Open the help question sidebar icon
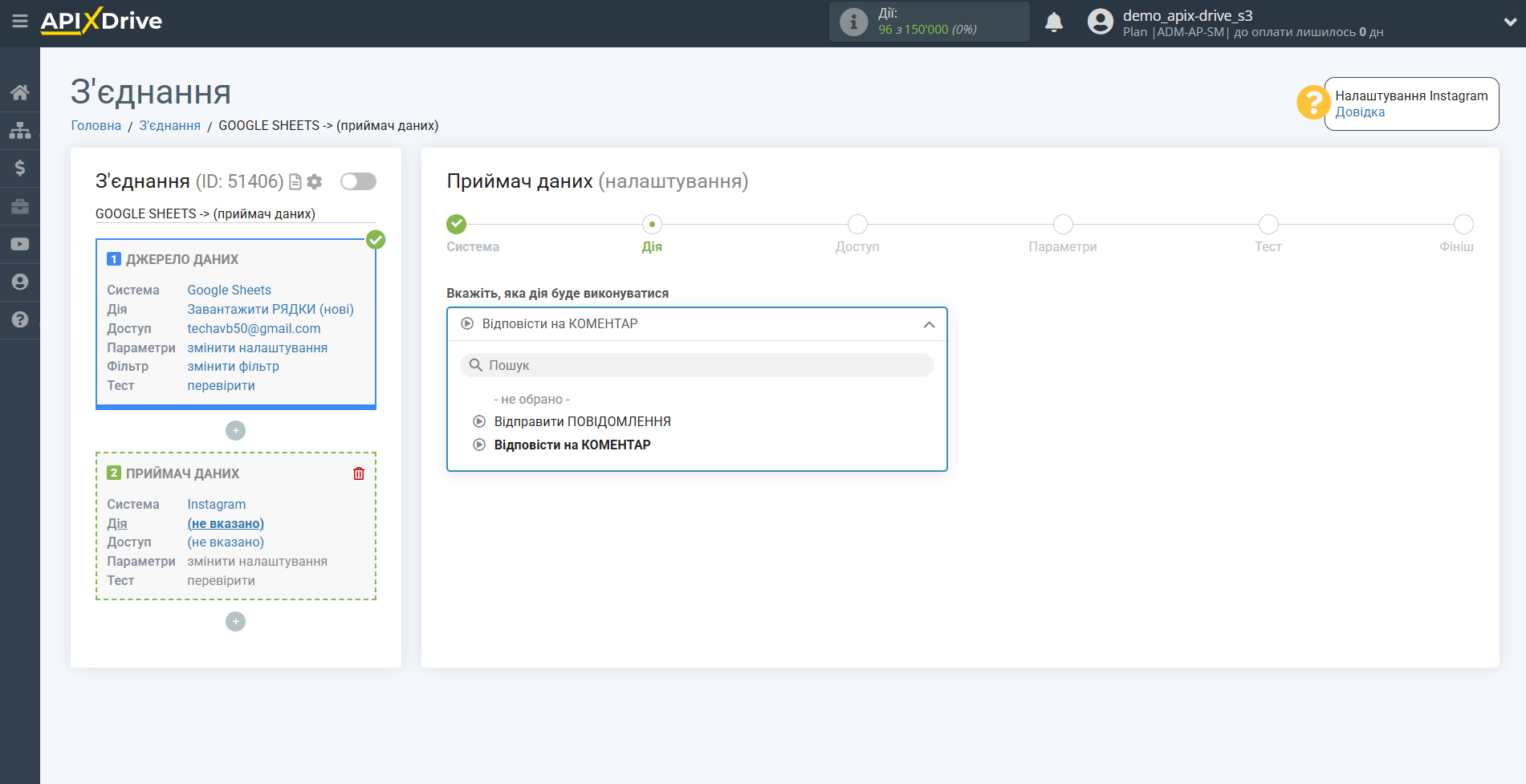Image resolution: width=1526 pixels, height=784 pixels. (x=20, y=319)
